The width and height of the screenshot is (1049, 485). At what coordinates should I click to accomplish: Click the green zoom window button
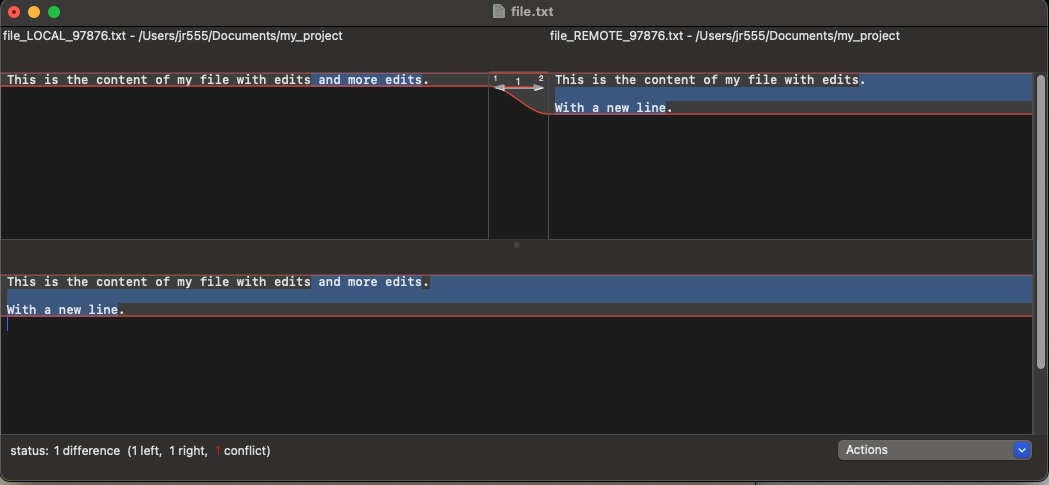click(x=54, y=12)
